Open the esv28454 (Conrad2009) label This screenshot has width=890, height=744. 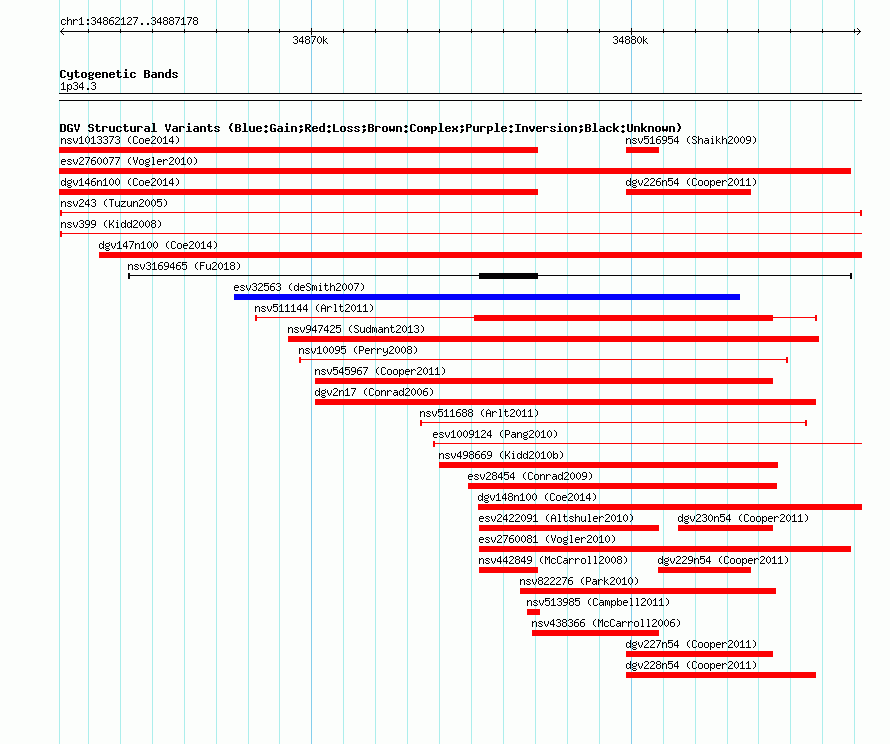[530, 476]
